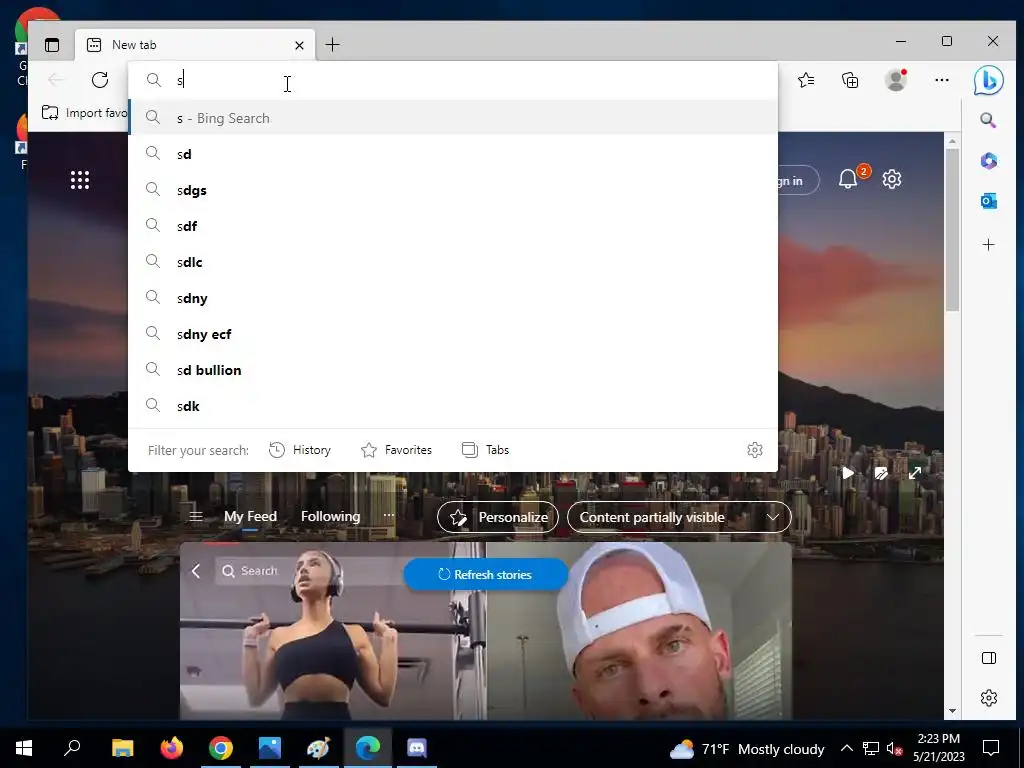This screenshot has height=768, width=1024.
Task: Filter search by Tabs
Action: click(x=485, y=450)
